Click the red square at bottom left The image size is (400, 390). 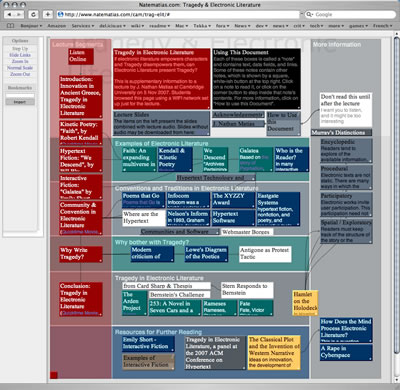pos(54,375)
